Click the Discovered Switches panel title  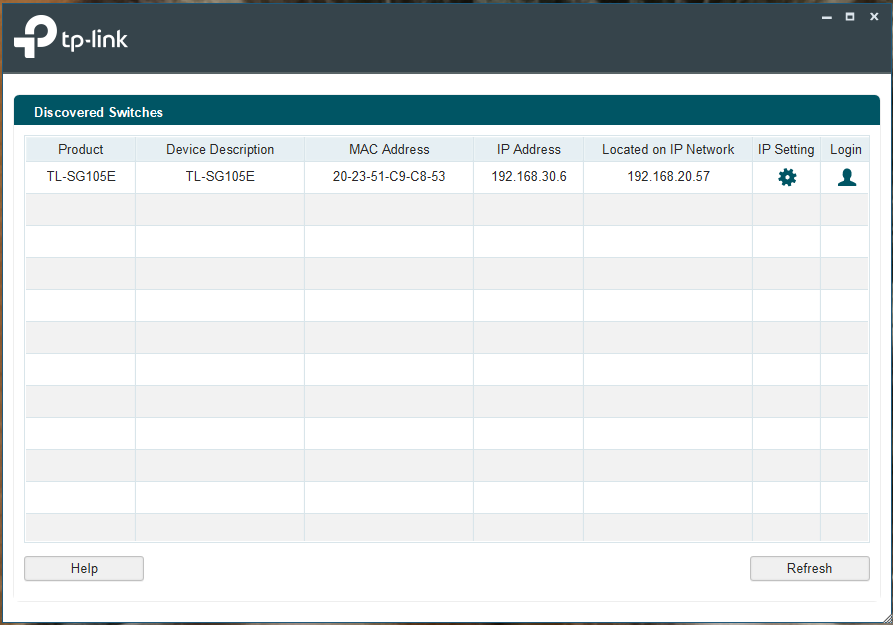click(99, 112)
